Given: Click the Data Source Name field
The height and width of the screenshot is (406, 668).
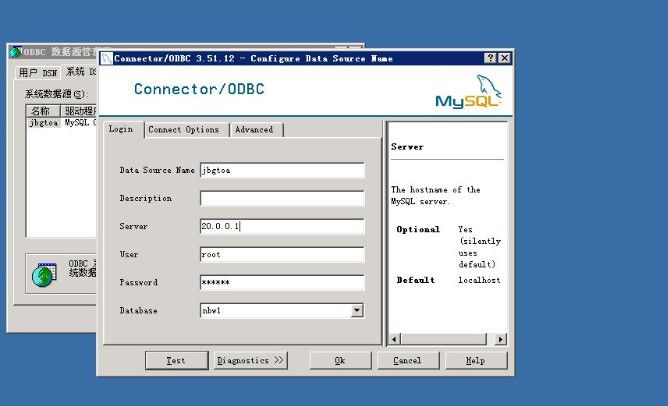Looking at the screenshot, I should pos(282,170).
